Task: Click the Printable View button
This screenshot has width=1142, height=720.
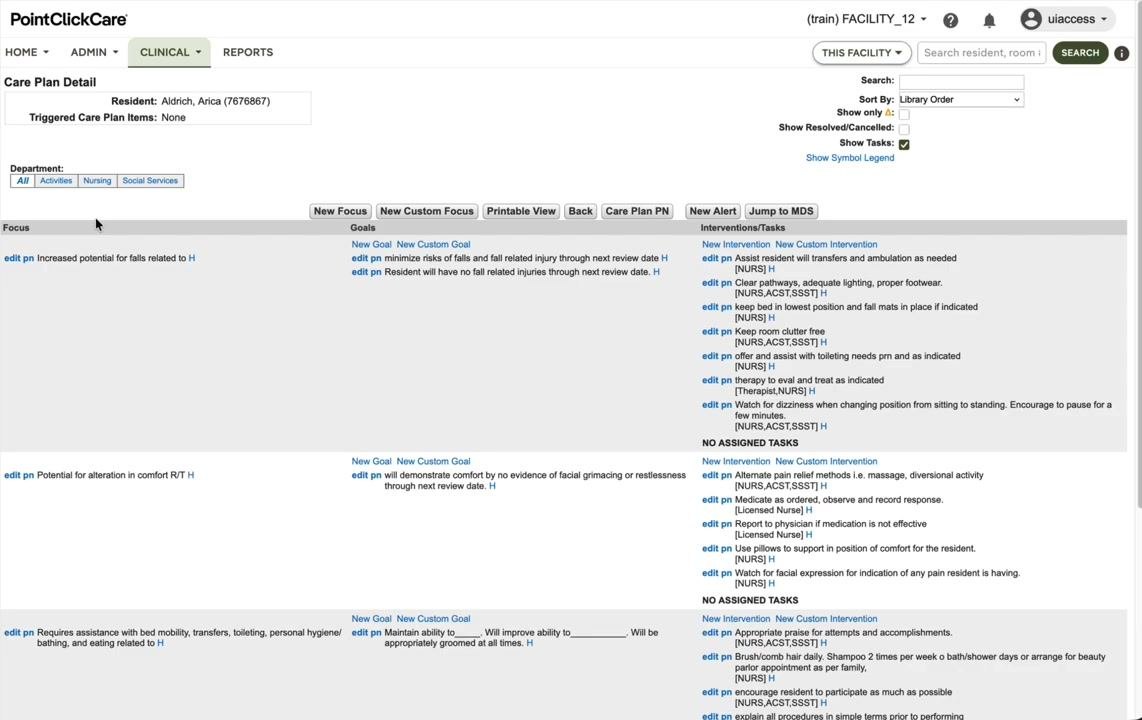Action: click(x=521, y=211)
